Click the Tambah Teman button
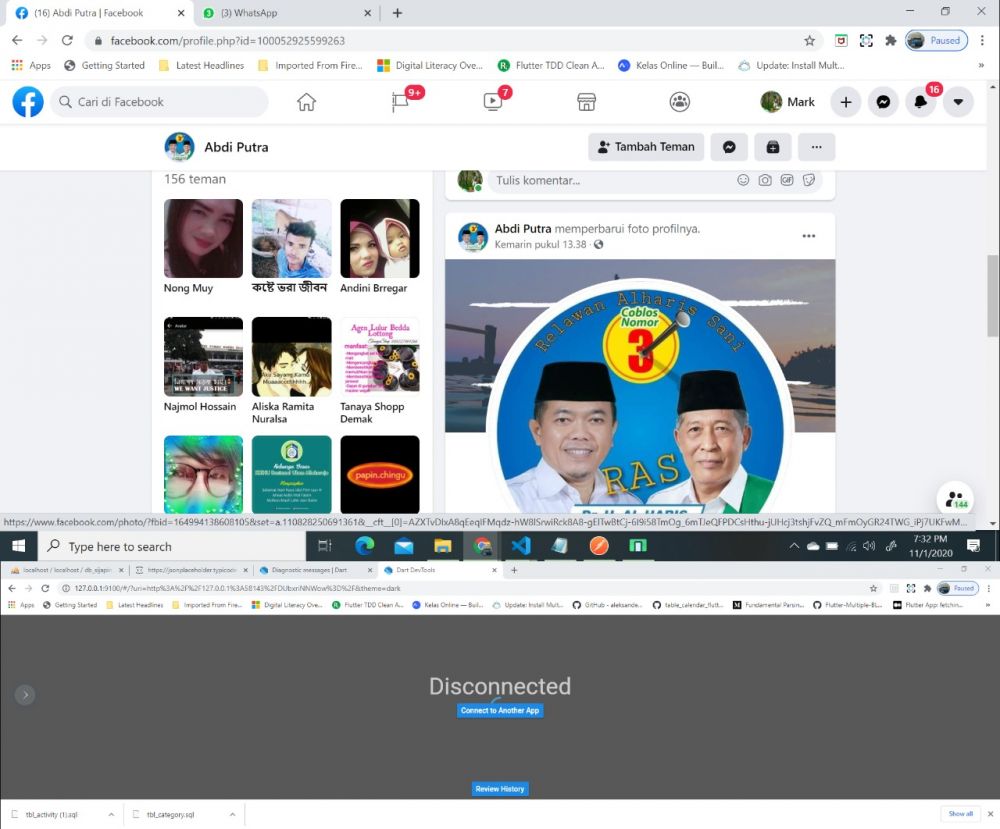Image resolution: width=1000 pixels, height=829 pixels. pyautogui.click(x=646, y=147)
